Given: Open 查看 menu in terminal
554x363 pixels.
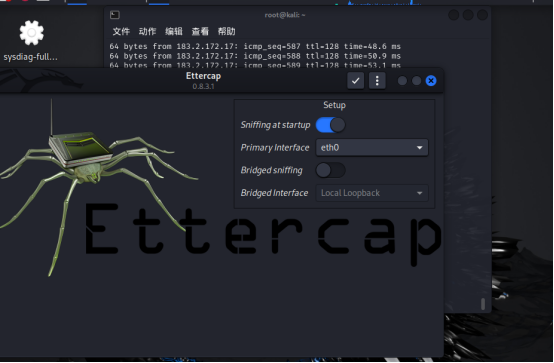Looking at the screenshot, I should [200, 31].
